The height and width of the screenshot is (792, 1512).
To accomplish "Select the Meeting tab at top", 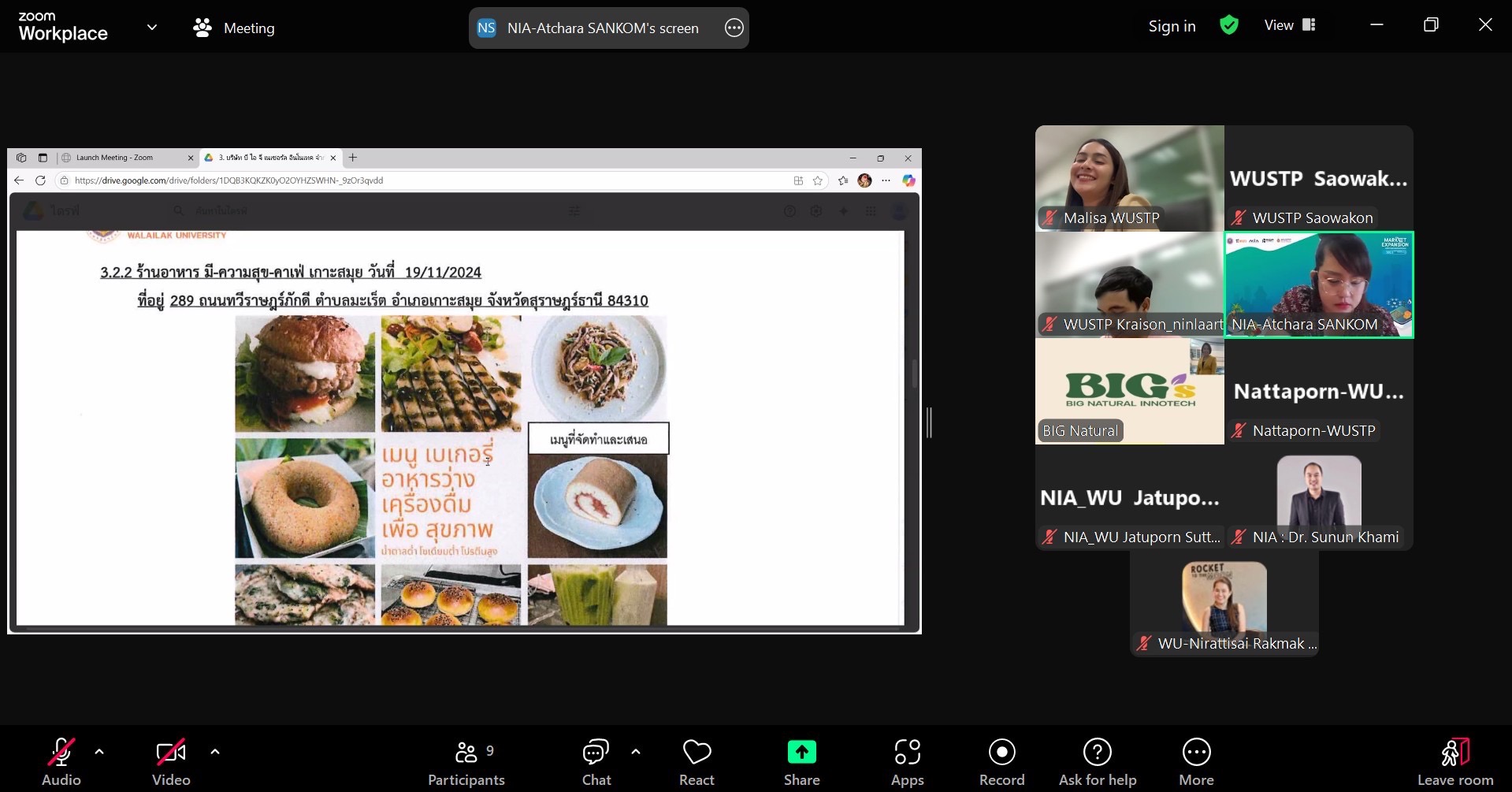I will pos(234,28).
